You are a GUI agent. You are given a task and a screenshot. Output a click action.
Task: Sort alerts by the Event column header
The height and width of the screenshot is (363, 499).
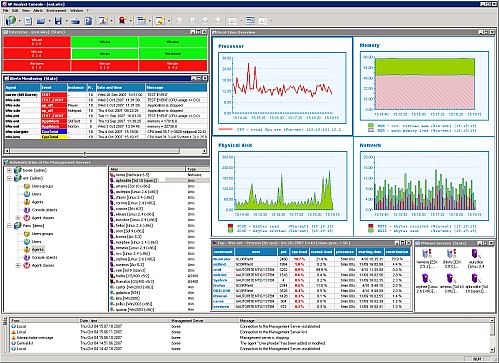pos(54,87)
